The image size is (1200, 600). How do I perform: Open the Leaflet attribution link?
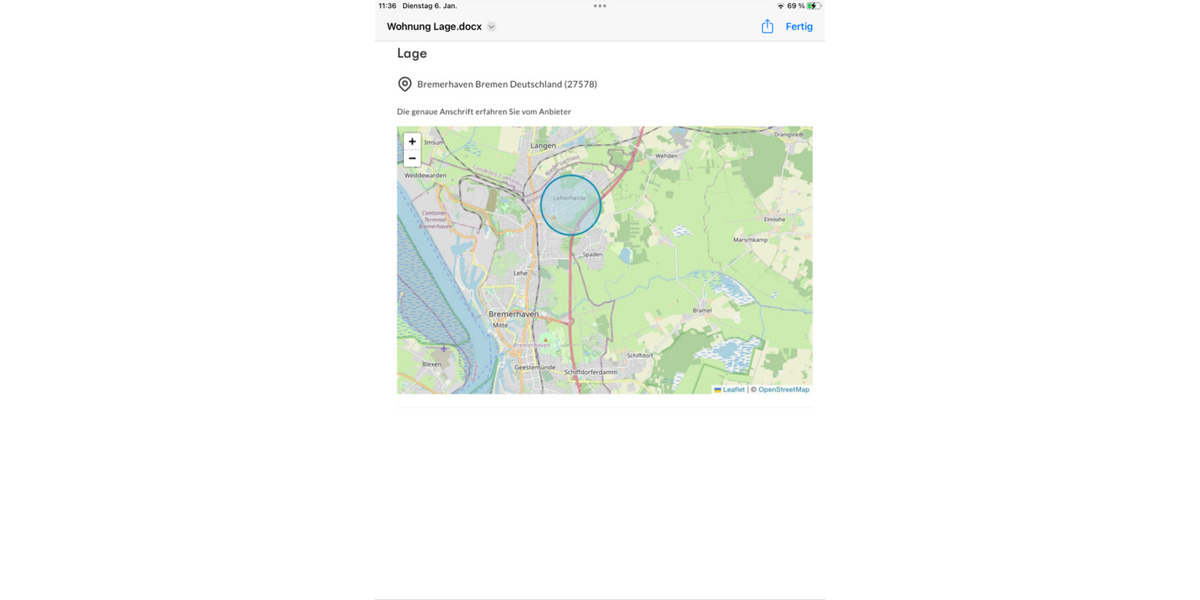[x=733, y=389]
